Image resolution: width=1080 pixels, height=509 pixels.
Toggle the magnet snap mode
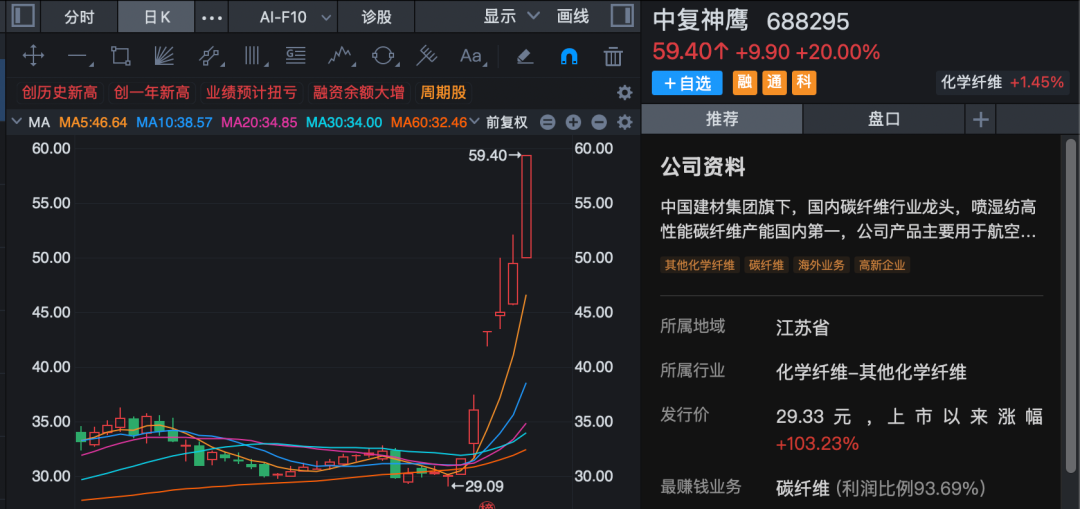(x=568, y=56)
